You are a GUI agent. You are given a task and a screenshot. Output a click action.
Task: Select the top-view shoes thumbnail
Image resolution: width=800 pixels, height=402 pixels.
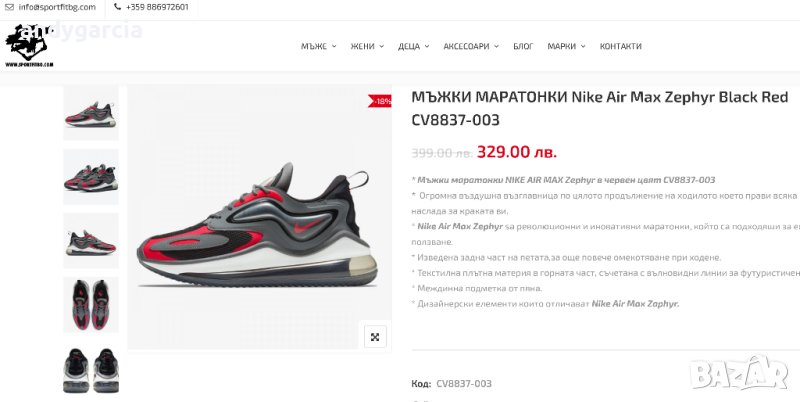click(91, 305)
